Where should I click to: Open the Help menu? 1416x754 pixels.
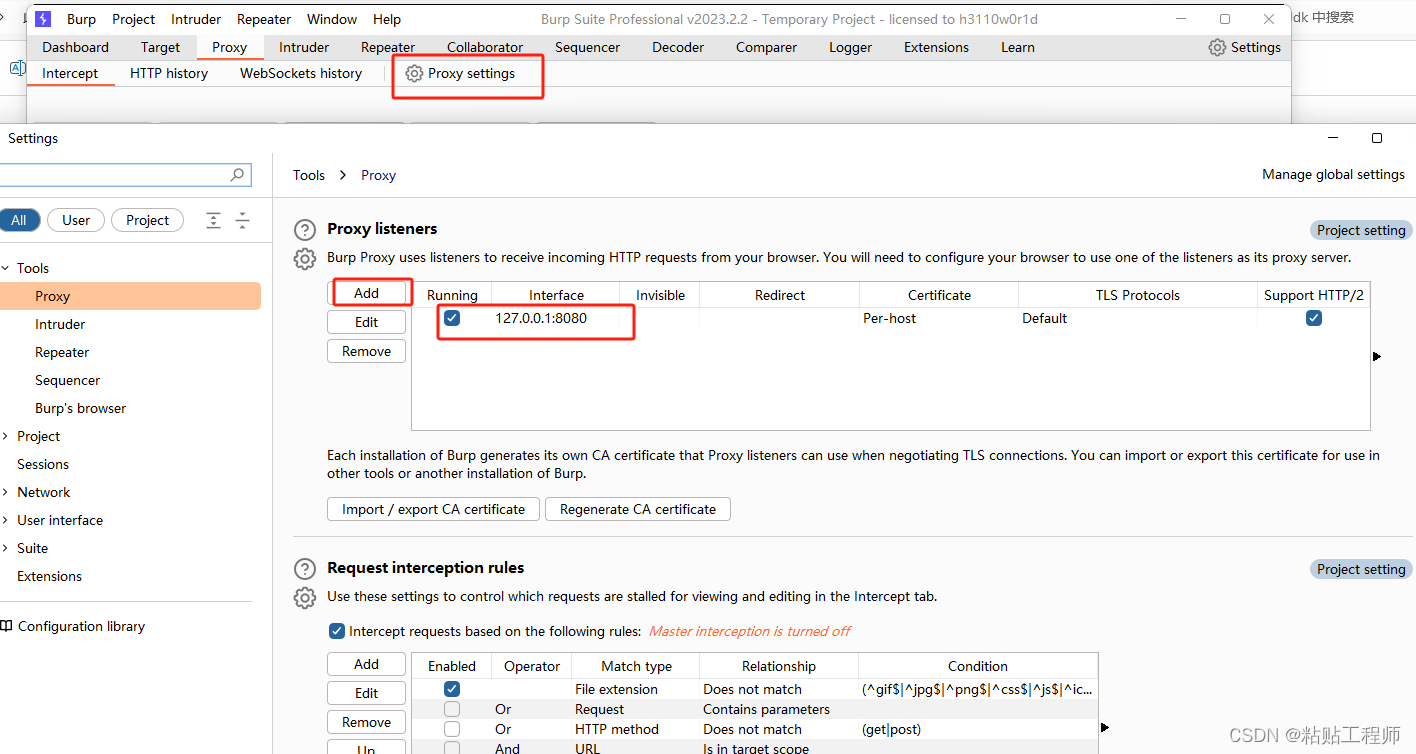[387, 19]
